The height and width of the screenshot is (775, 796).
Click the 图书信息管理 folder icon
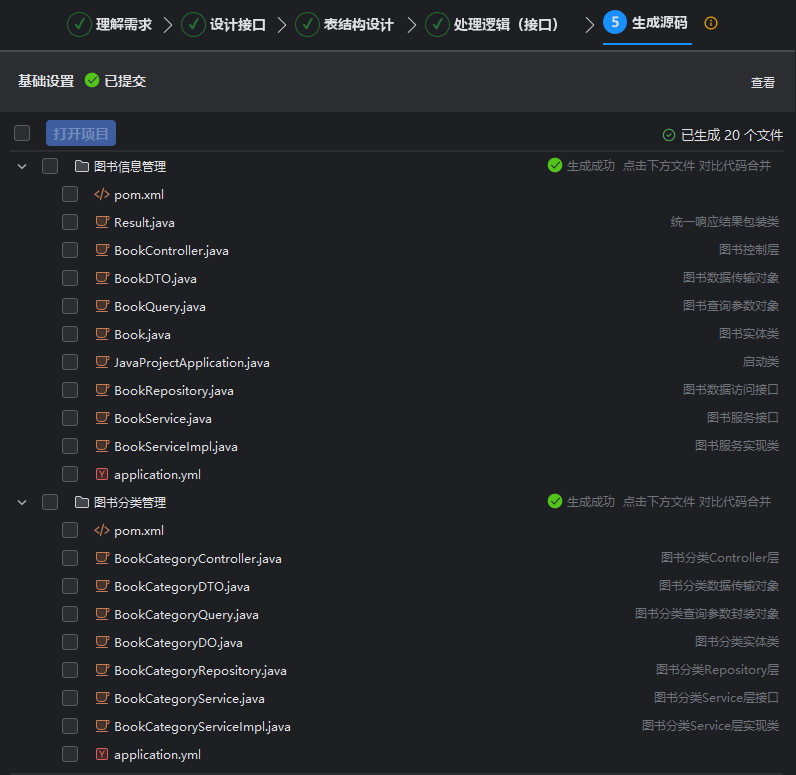tap(81, 167)
